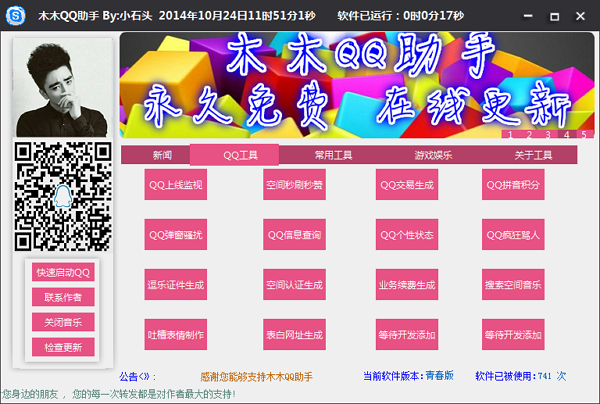Launch the QQ弹窗骚扰 tool
The image size is (600, 404).
click(x=176, y=235)
